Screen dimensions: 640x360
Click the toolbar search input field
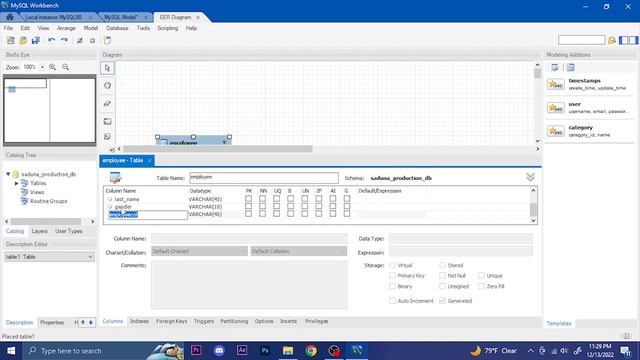tap(581, 40)
